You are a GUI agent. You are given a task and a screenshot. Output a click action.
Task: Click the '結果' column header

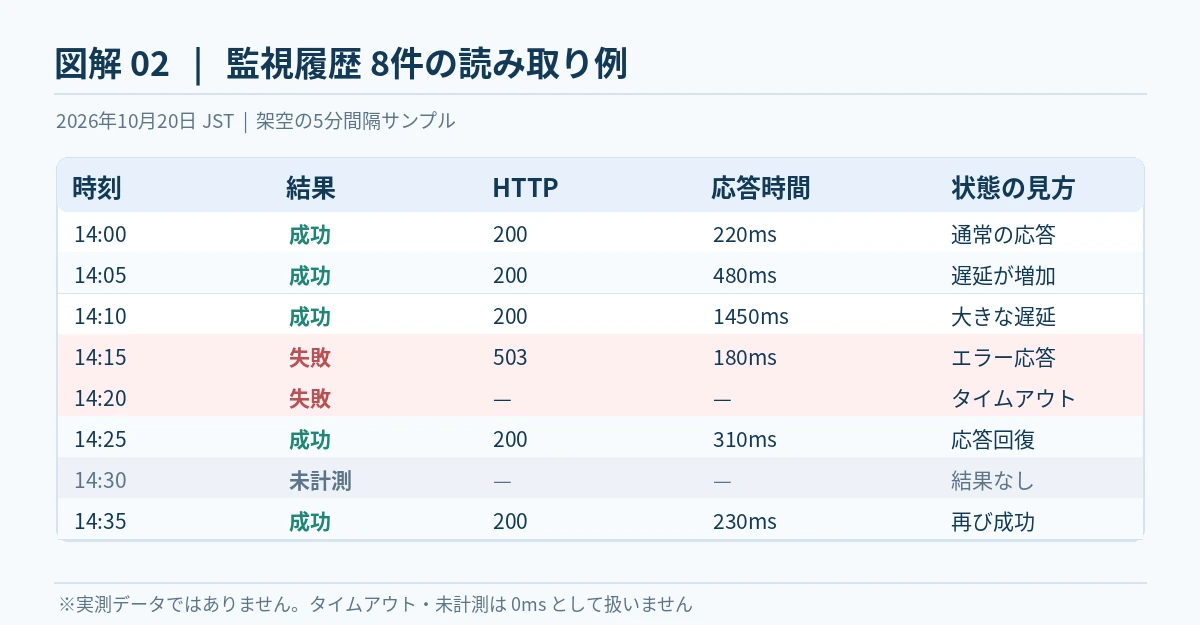311,188
